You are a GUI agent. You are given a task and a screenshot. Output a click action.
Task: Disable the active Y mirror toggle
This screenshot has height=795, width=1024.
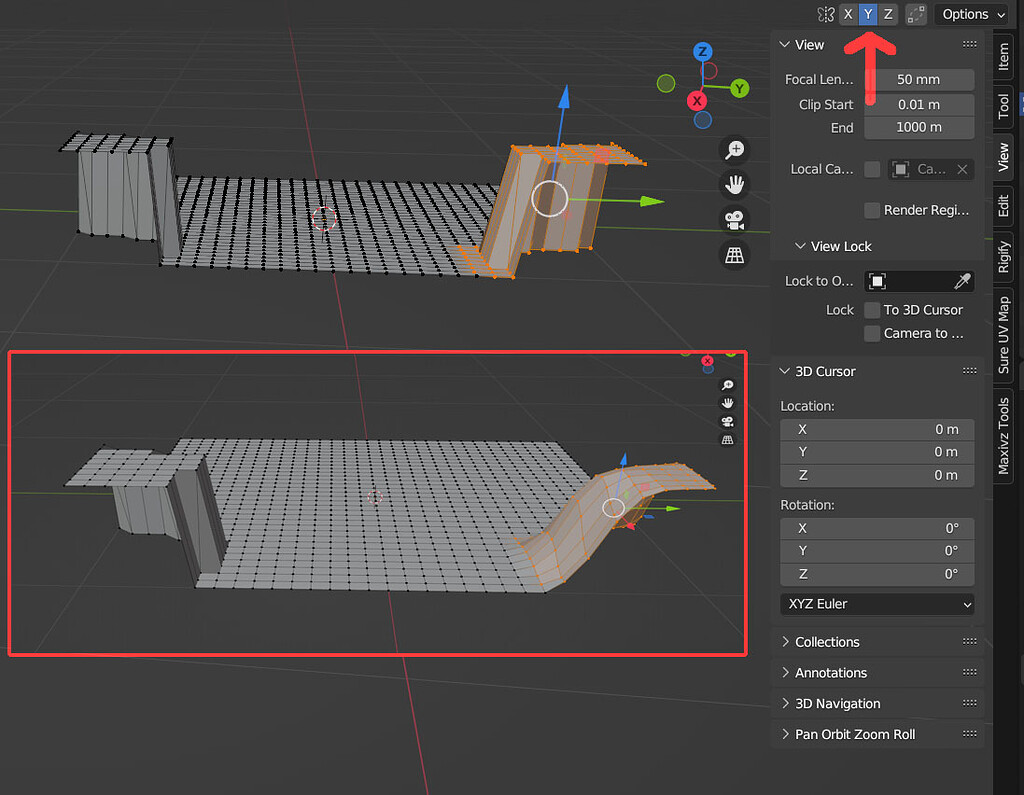point(867,14)
